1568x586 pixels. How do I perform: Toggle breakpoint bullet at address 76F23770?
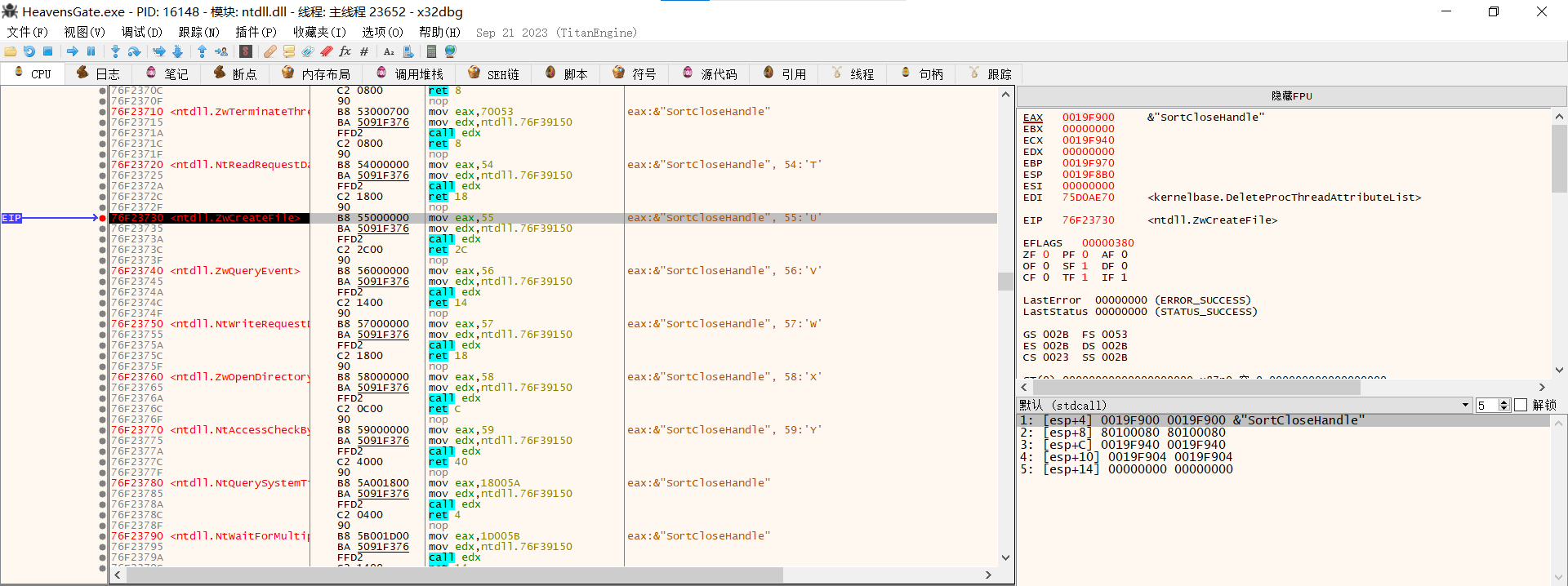103,430
